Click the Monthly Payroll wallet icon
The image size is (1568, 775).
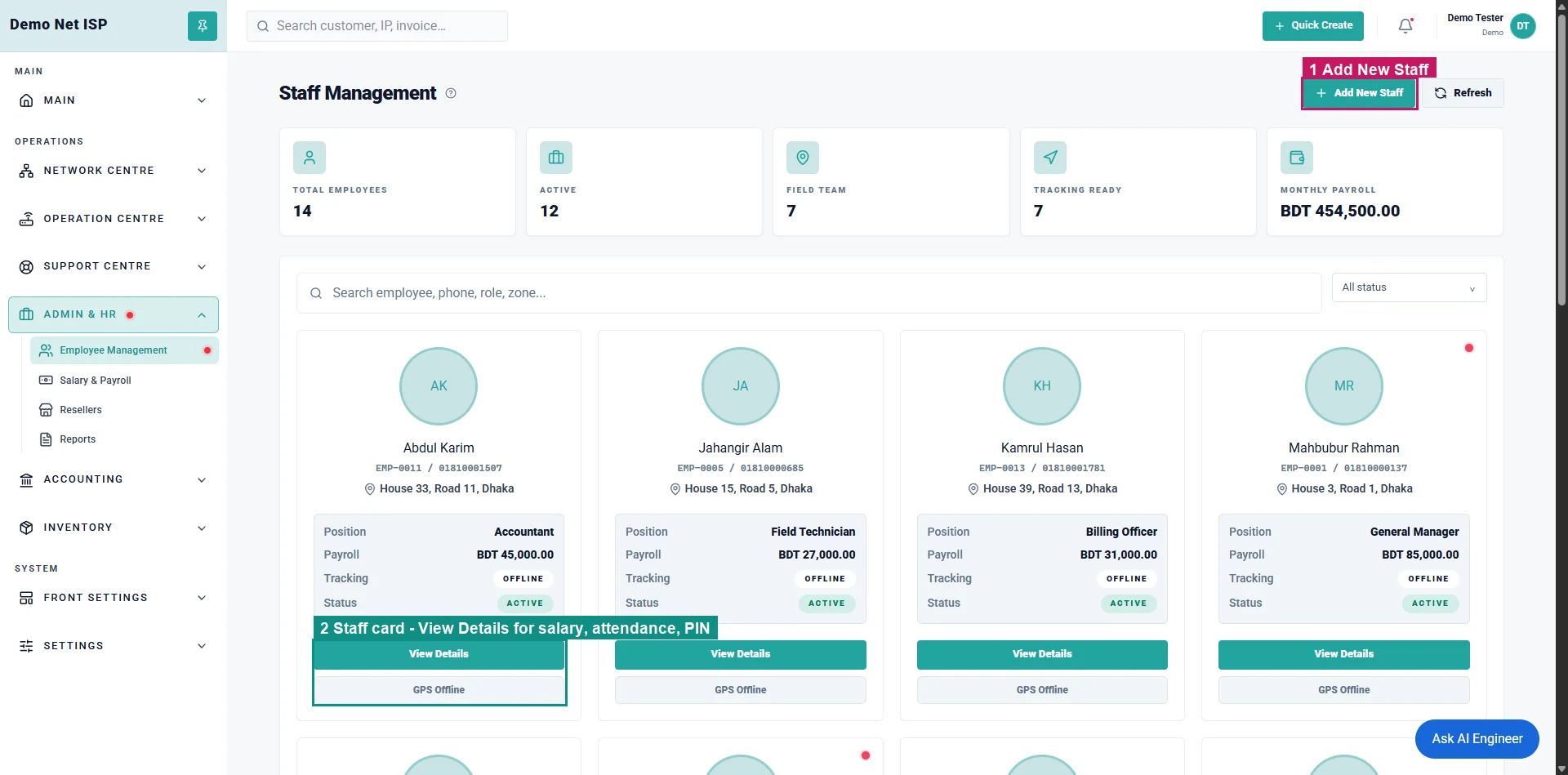[1297, 158]
